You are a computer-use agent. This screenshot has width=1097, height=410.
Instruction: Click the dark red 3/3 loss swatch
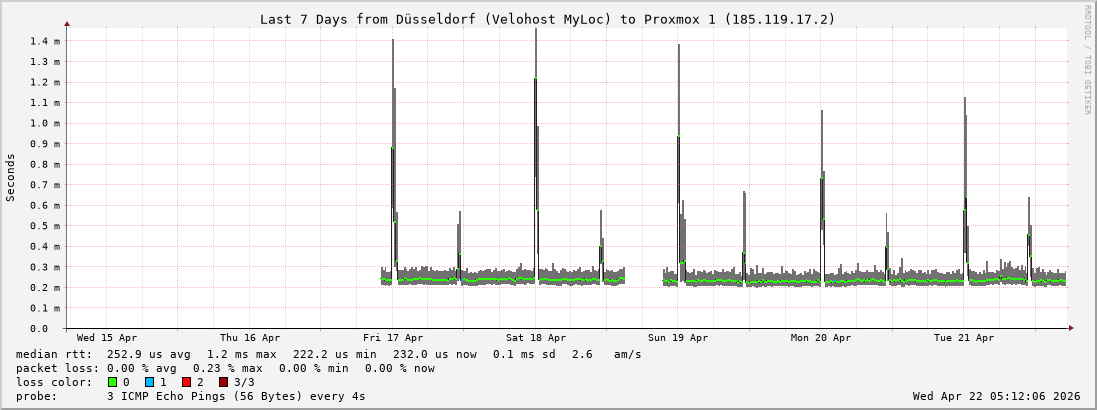223,382
